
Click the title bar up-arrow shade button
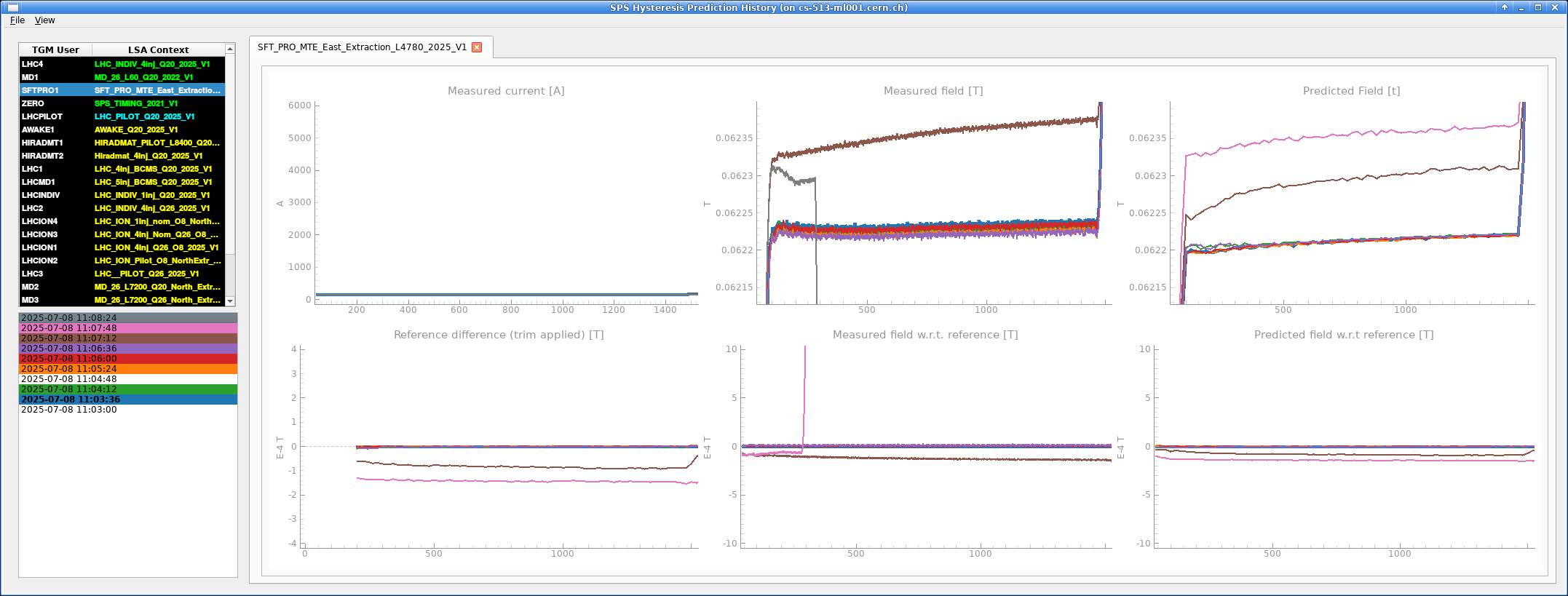[x=1505, y=7]
